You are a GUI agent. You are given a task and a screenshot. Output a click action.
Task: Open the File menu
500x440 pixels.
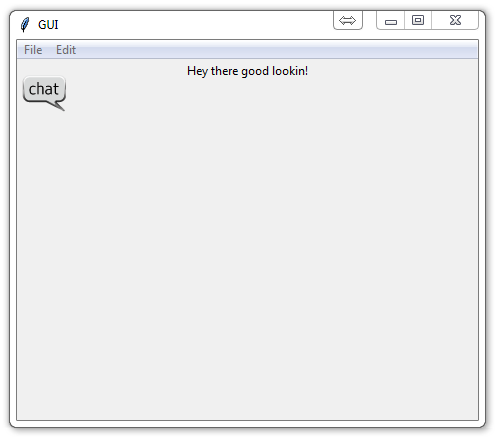(33, 50)
